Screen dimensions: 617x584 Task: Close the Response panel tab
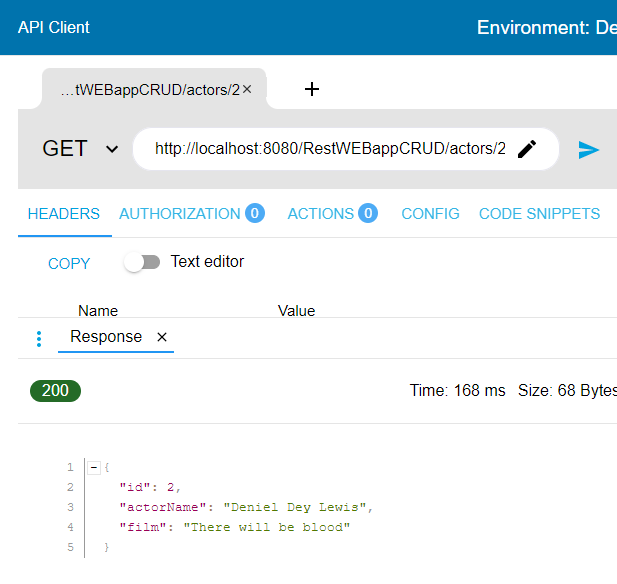(x=162, y=337)
